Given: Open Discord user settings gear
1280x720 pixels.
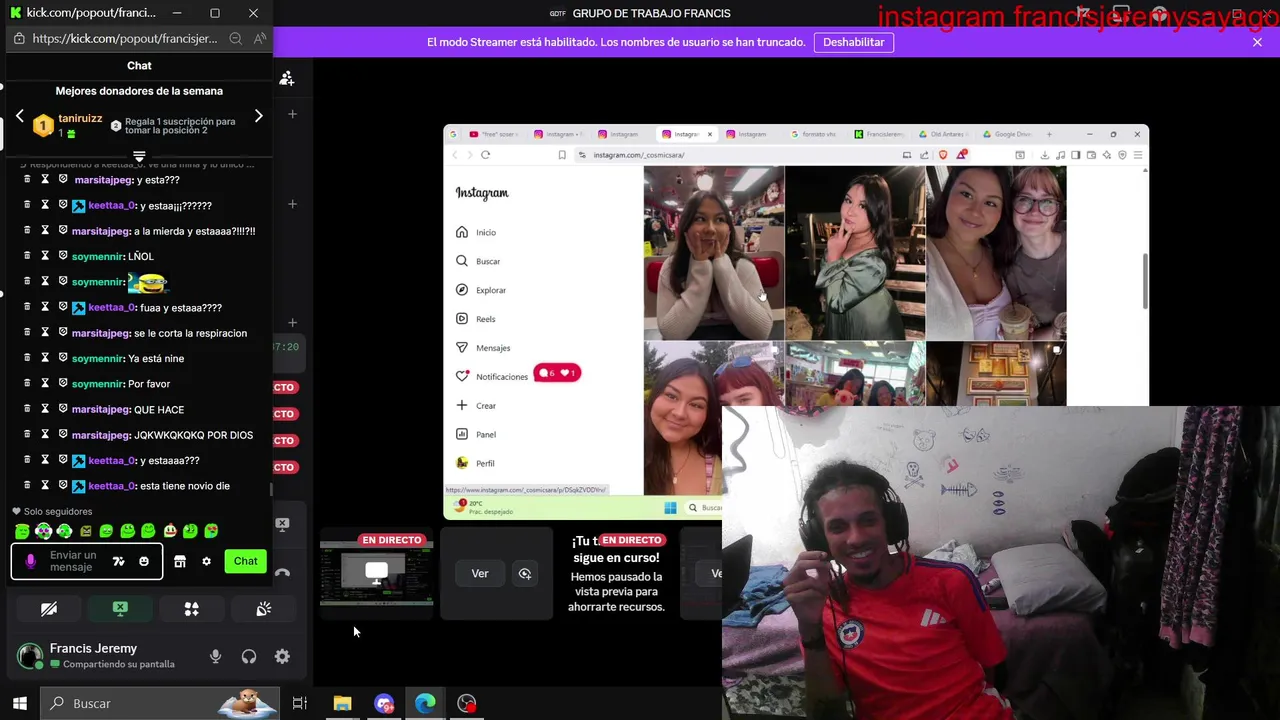Looking at the screenshot, I should (x=282, y=656).
